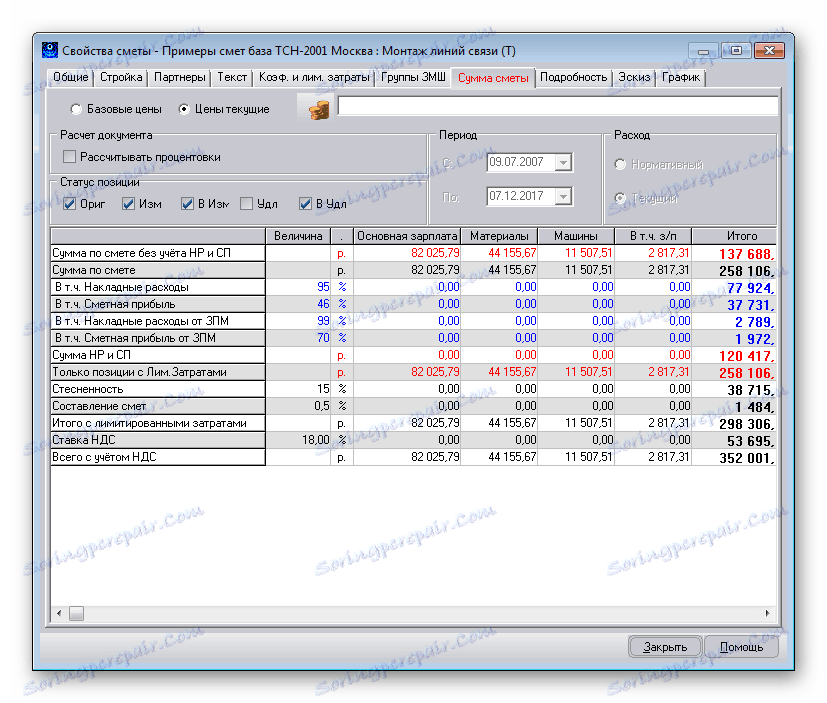Click the 137 688 total in first row
827x703 pixels.
click(x=734, y=254)
